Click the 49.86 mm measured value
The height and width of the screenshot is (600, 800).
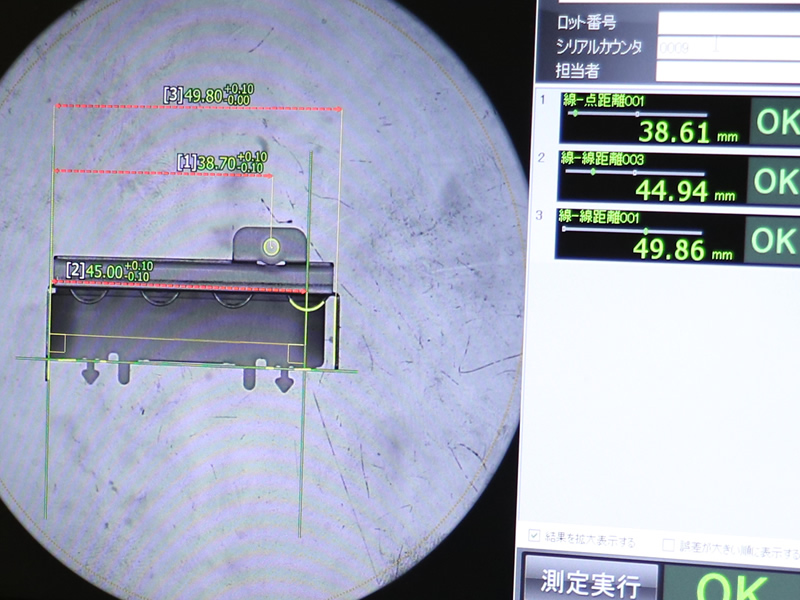[683, 250]
